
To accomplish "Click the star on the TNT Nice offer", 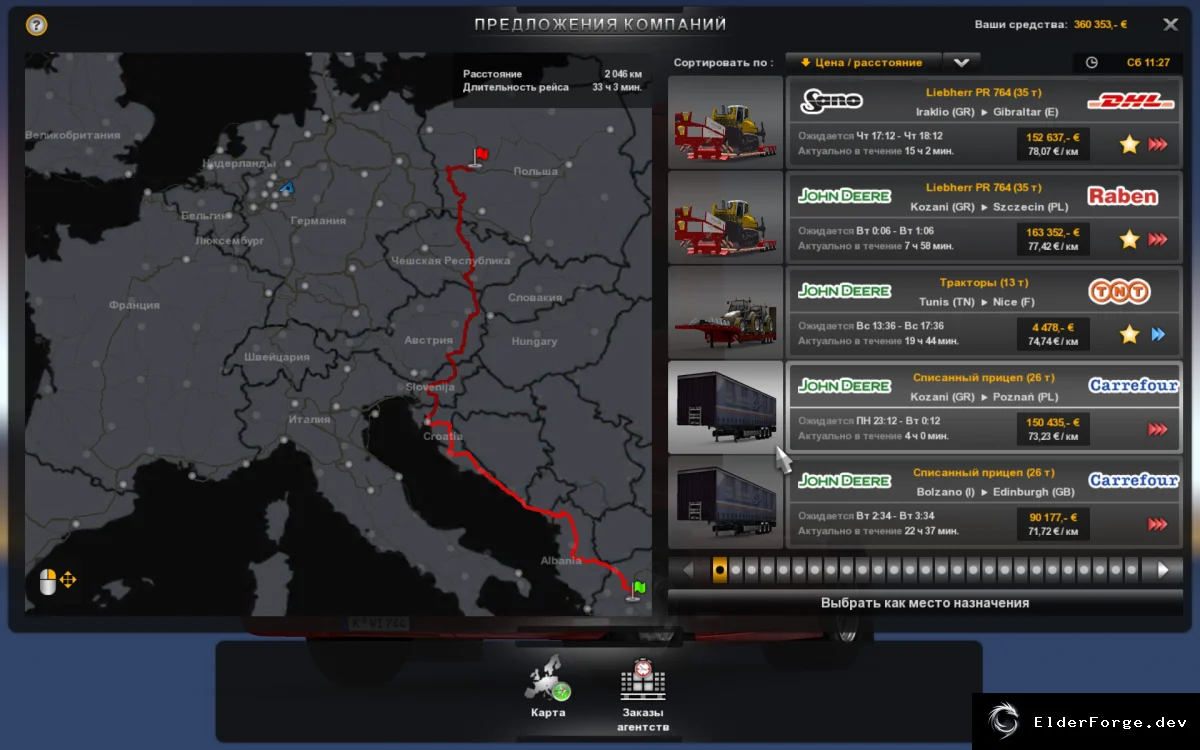I will (1129, 335).
